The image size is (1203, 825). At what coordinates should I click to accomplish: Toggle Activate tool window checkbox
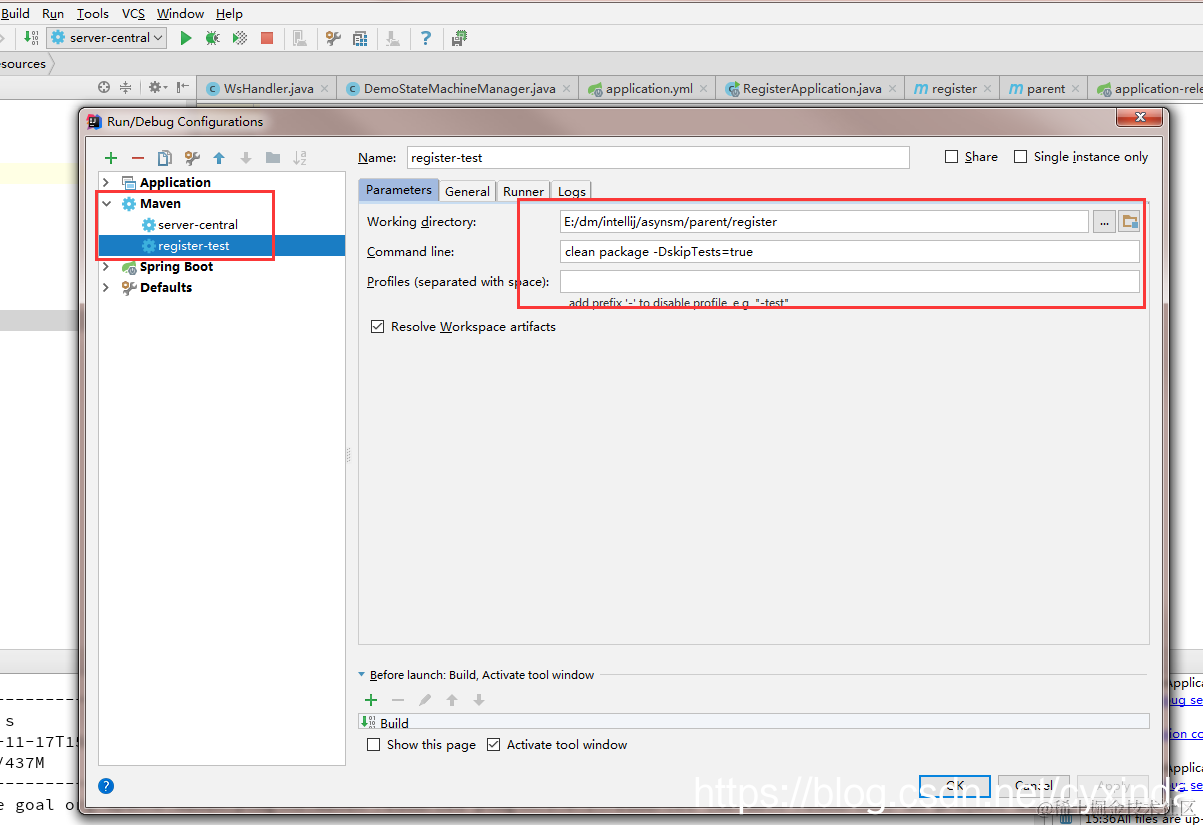click(494, 745)
